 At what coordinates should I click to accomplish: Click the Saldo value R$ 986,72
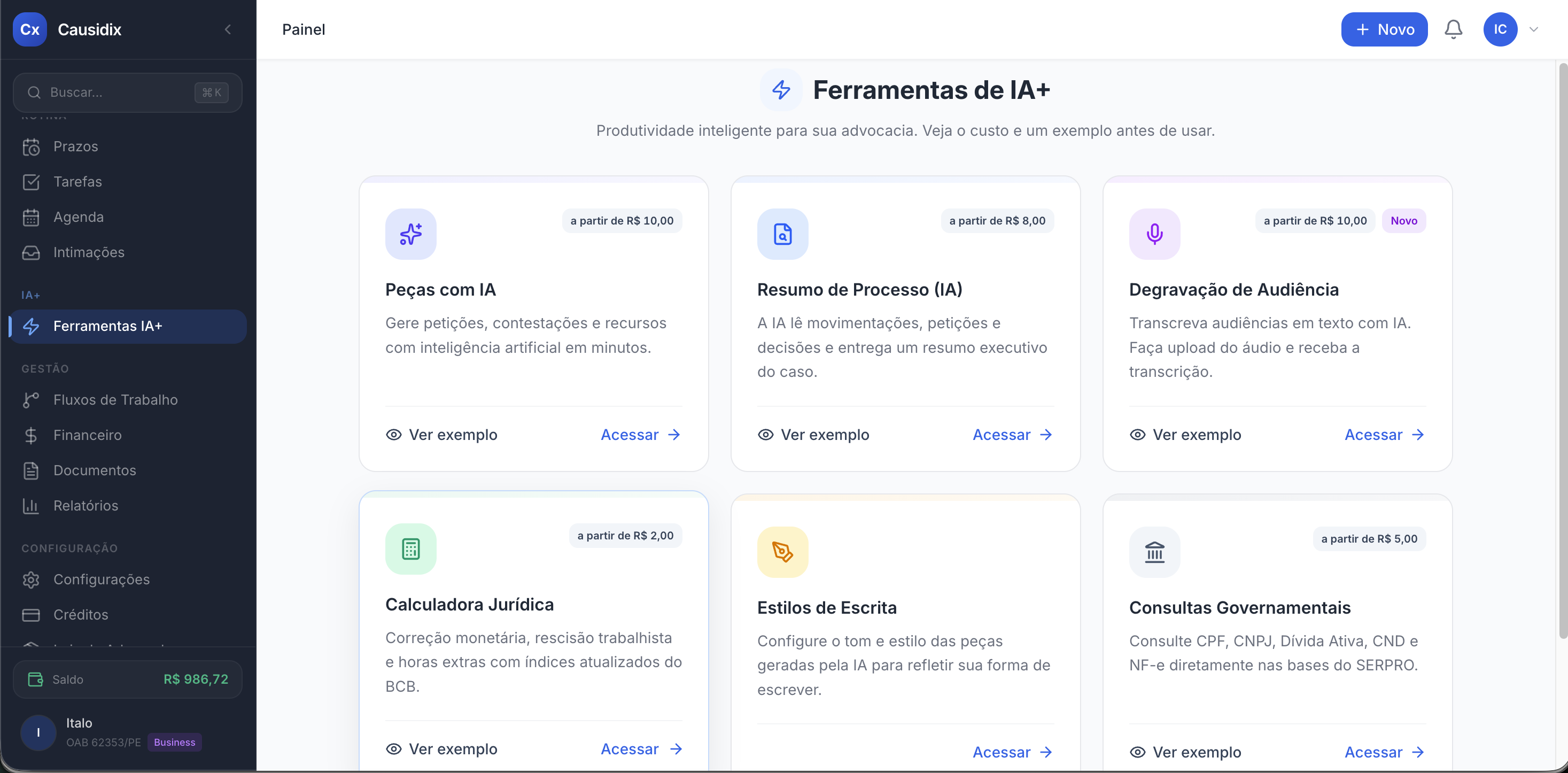pos(196,679)
